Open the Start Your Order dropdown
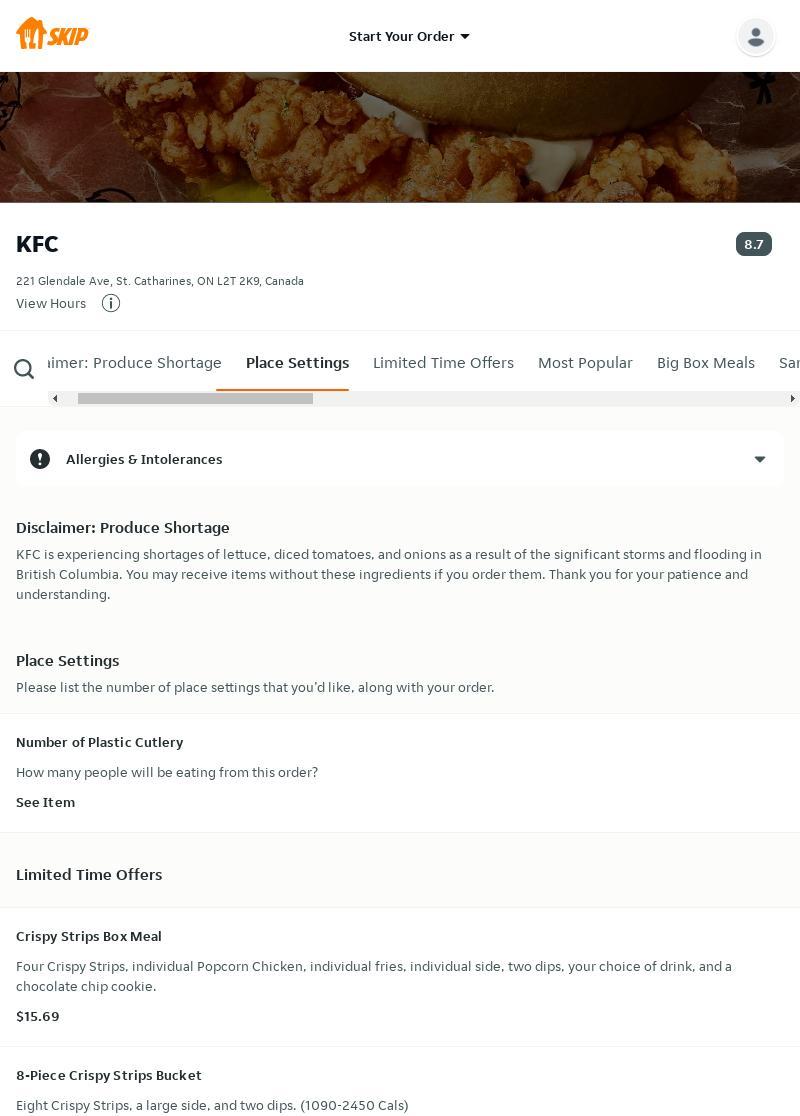Viewport: 800px width, 1116px height. [409, 36]
